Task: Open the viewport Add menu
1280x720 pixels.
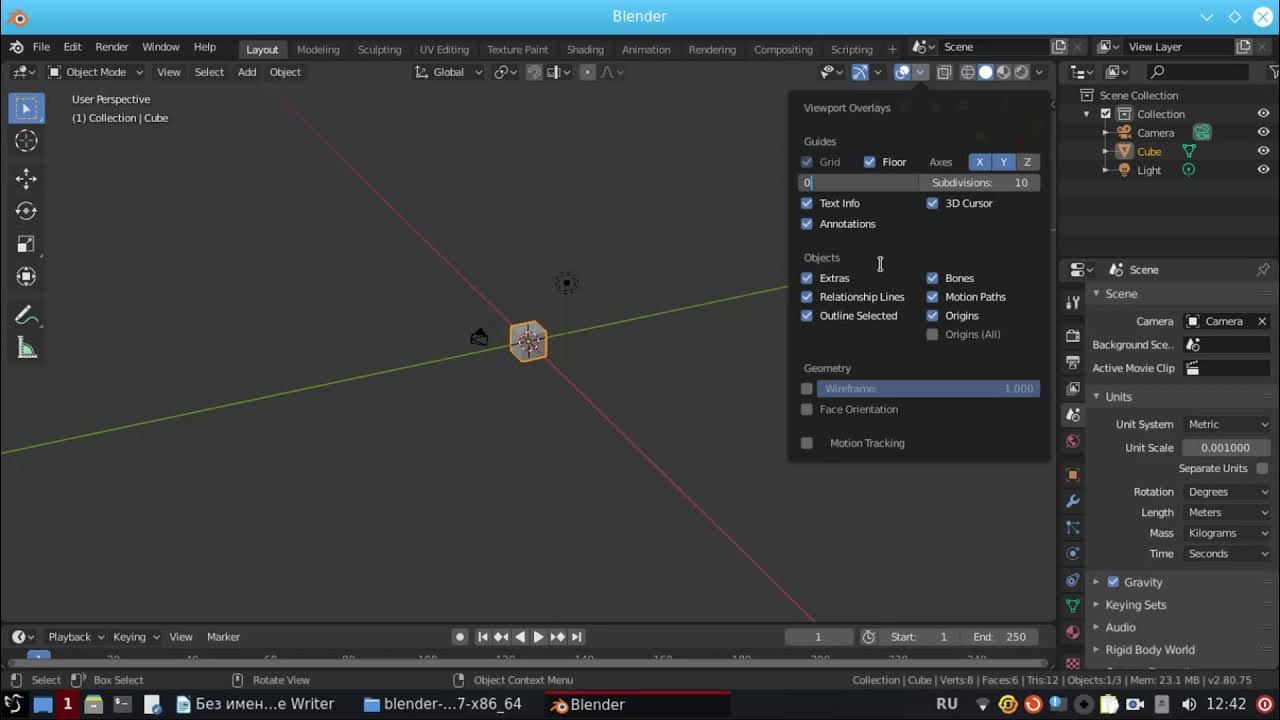Action: point(247,72)
